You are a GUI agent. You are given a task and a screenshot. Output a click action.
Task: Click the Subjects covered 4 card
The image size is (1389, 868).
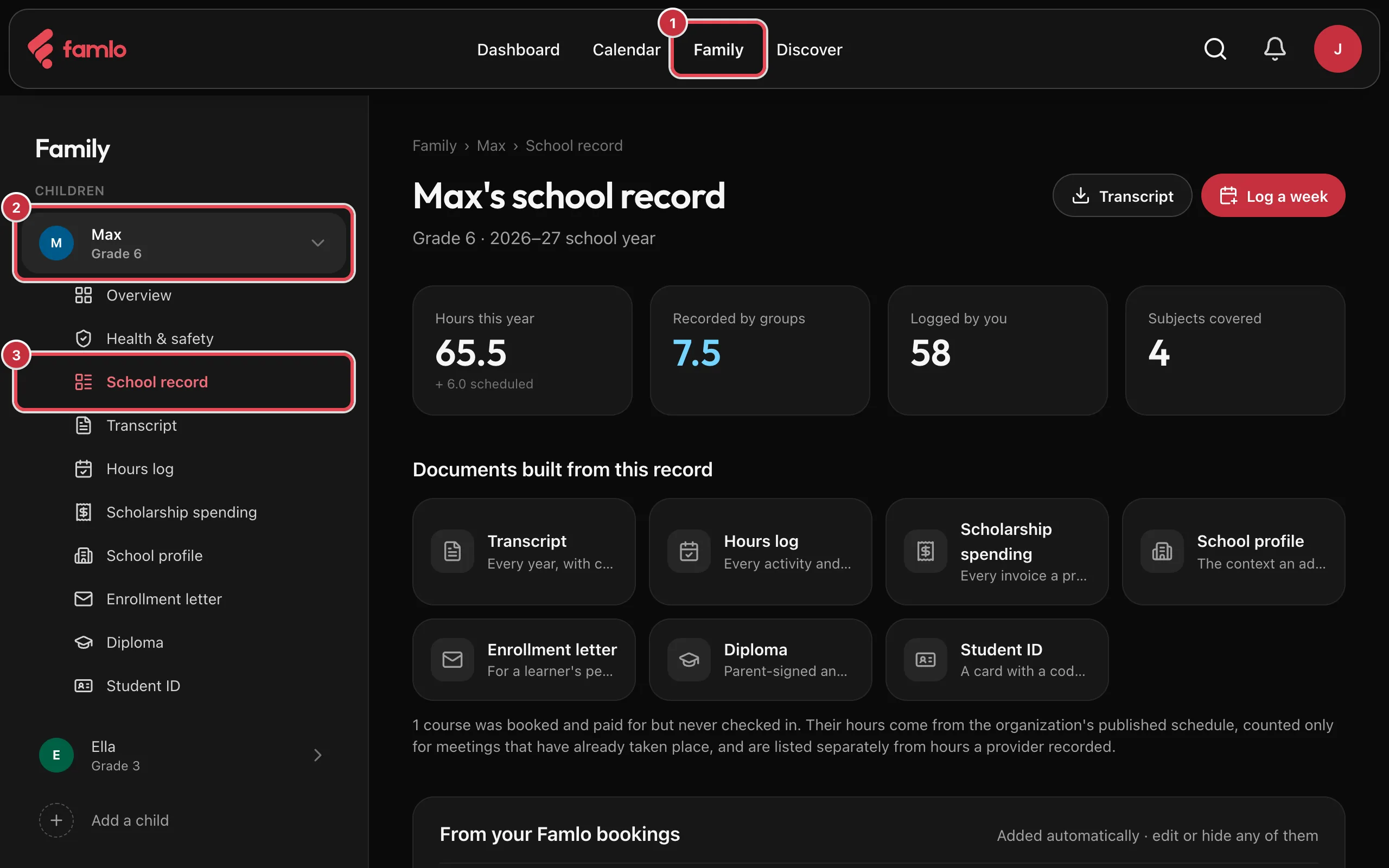click(1235, 350)
